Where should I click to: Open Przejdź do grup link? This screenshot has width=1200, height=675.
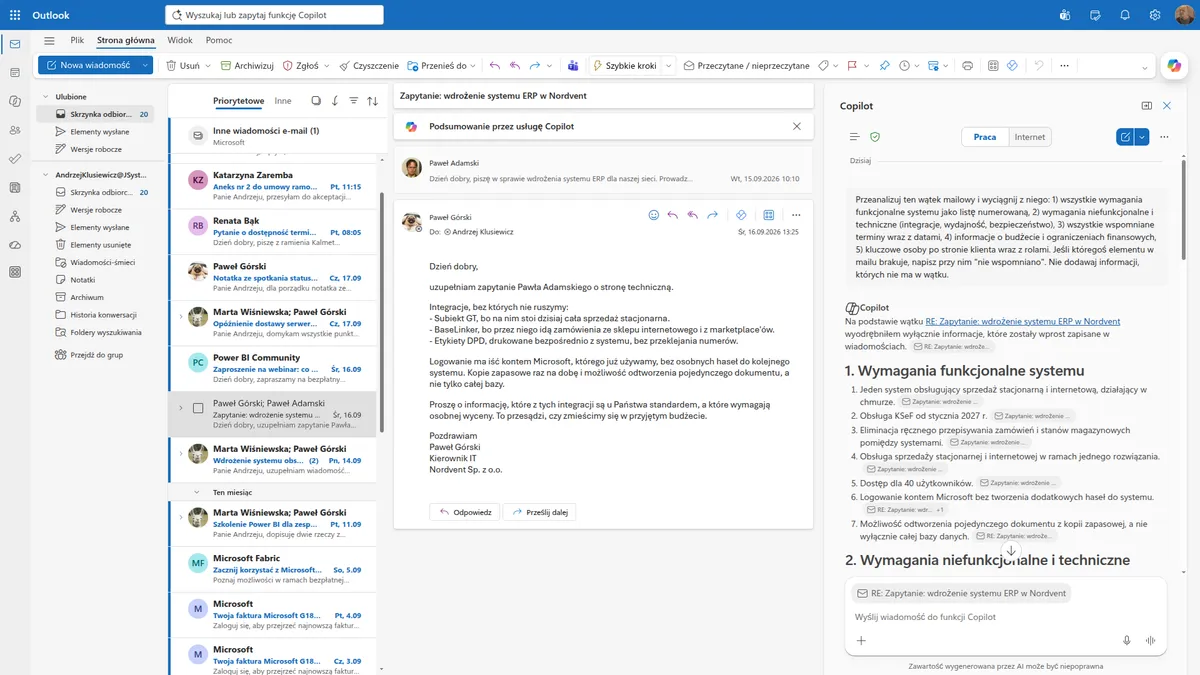(96, 355)
